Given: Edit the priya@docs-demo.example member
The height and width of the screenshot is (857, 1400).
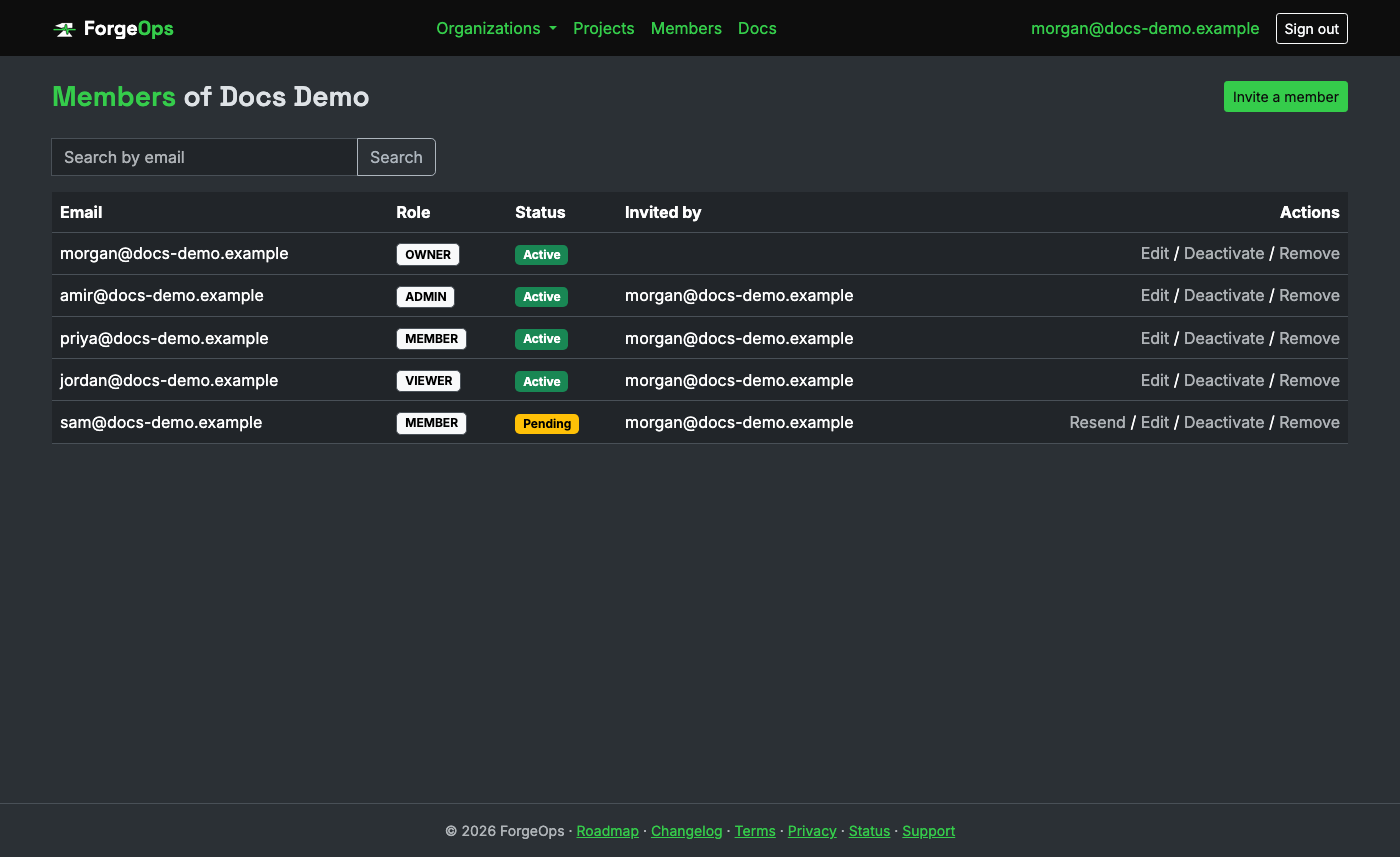Looking at the screenshot, I should tap(1155, 338).
